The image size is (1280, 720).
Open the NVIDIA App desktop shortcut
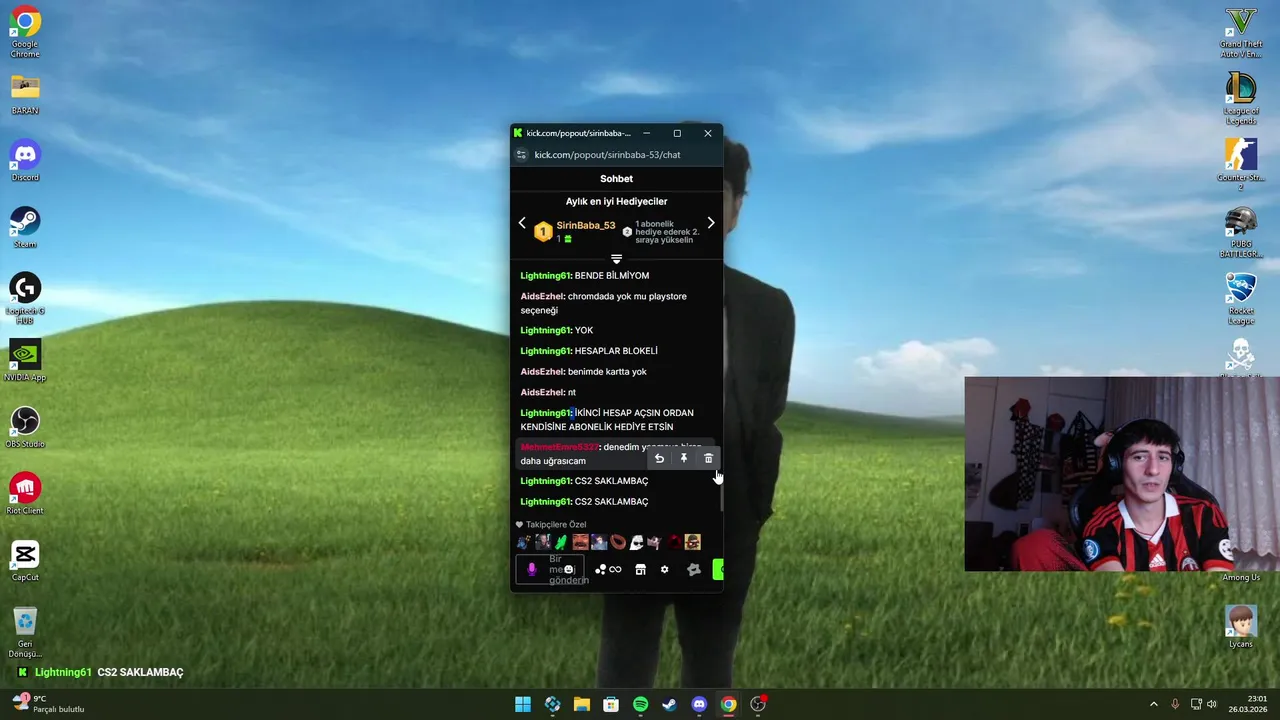[25, 360]
